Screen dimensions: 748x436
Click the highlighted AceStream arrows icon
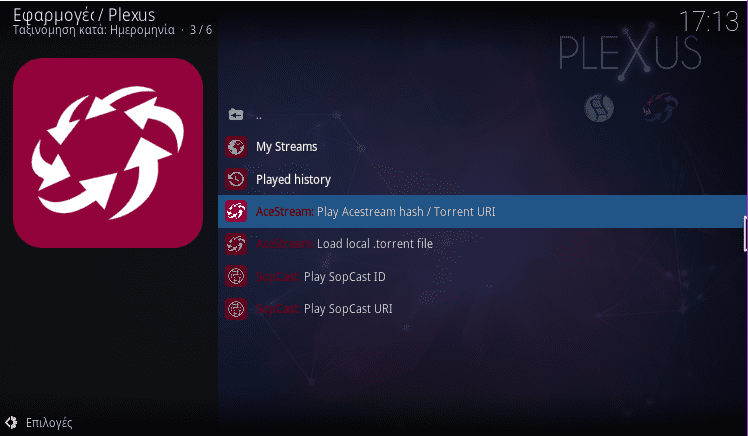click(236, 211)
